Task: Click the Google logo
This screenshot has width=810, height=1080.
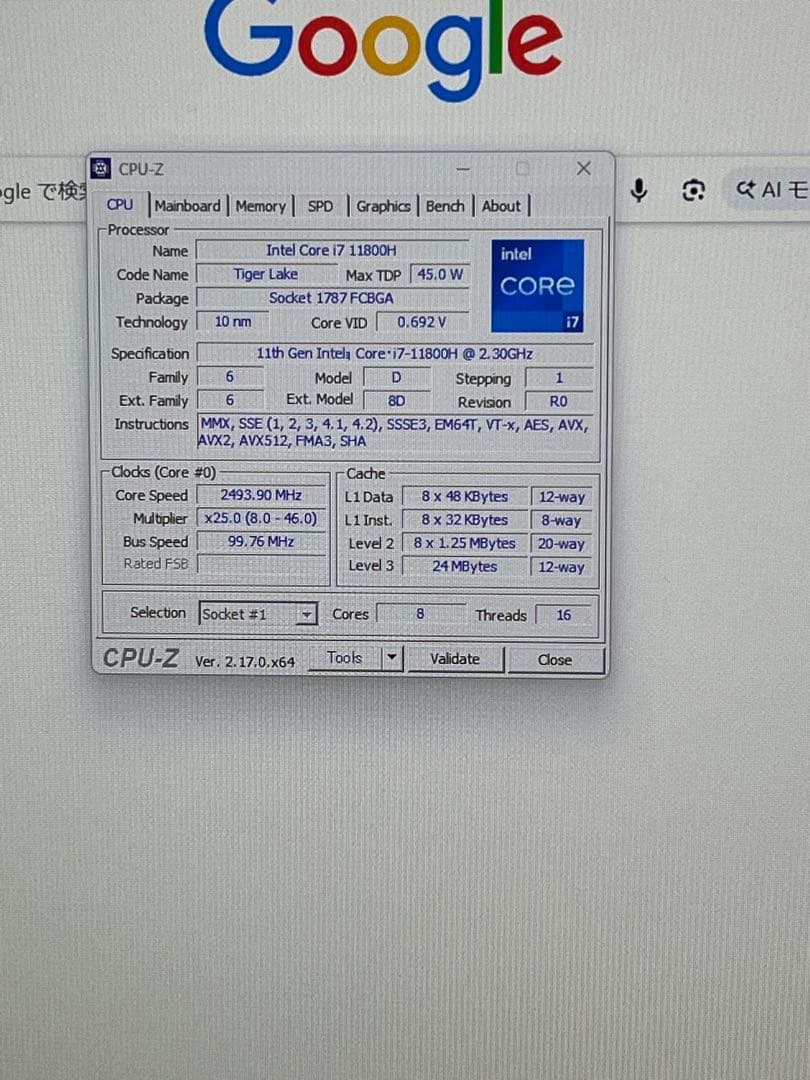Action: point(373,42)
